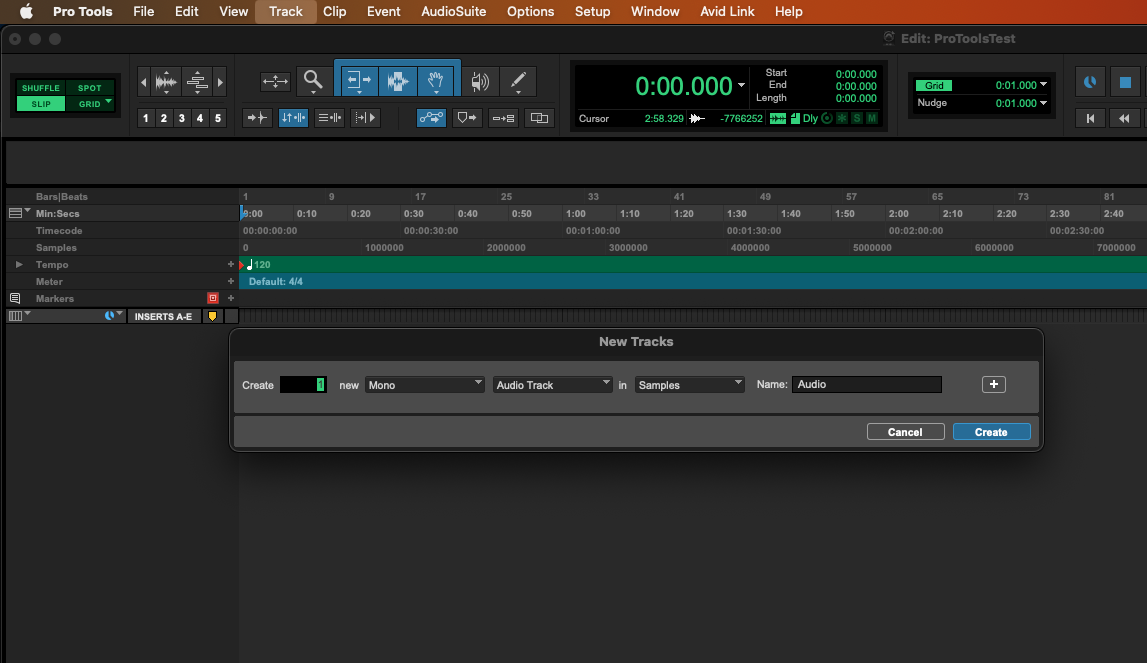Open the Track menu
This screenshot has height=663, width=1147.
(x=285, y=12)
